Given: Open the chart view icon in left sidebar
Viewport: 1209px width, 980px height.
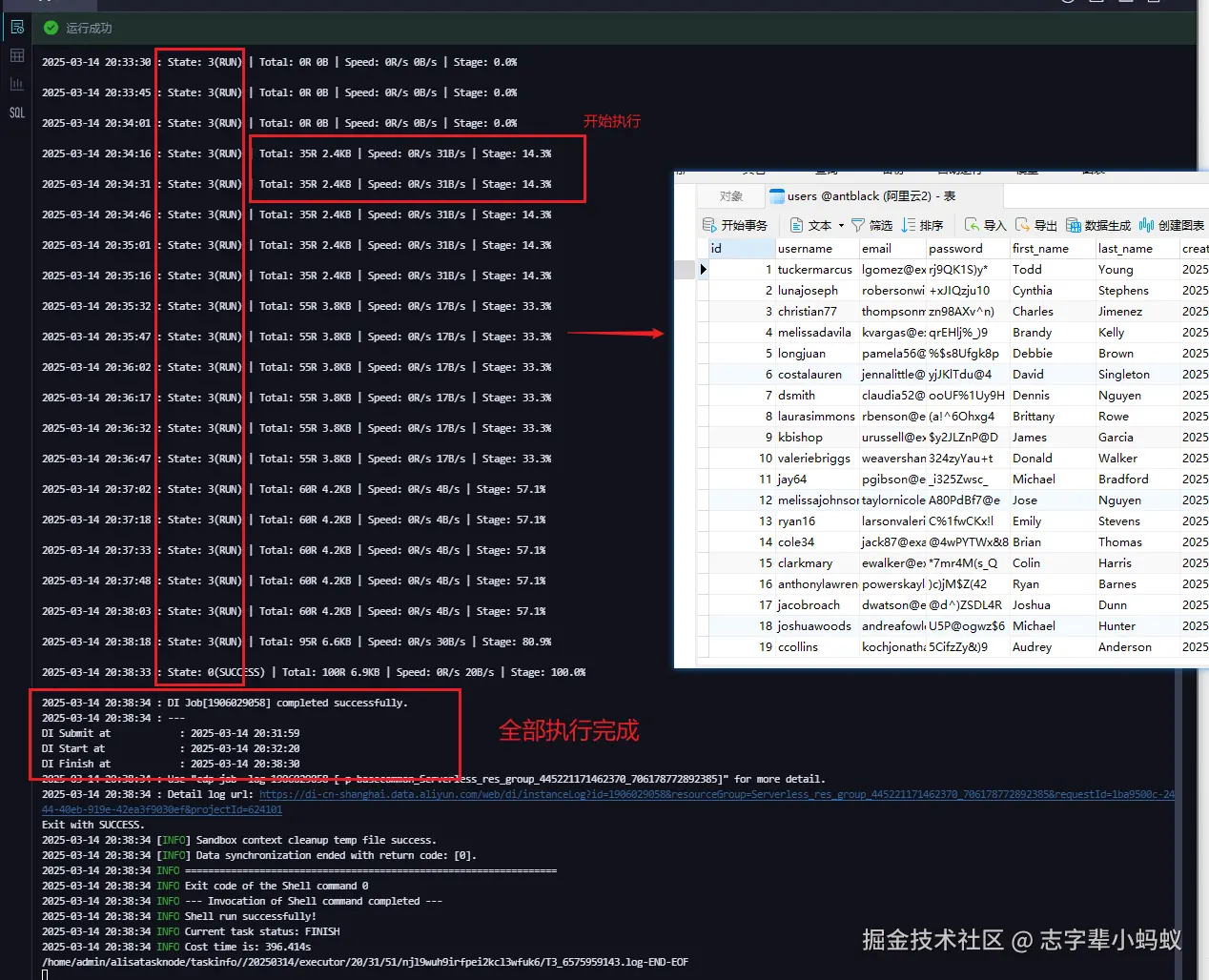Looking at the screenshot, I should (x=17, y=84).
